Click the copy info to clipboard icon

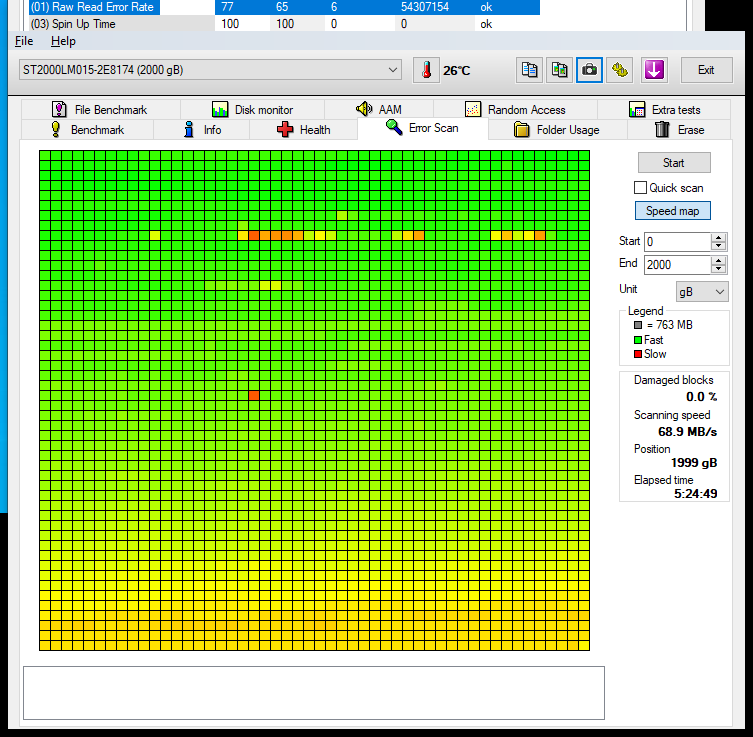(529, 70)
